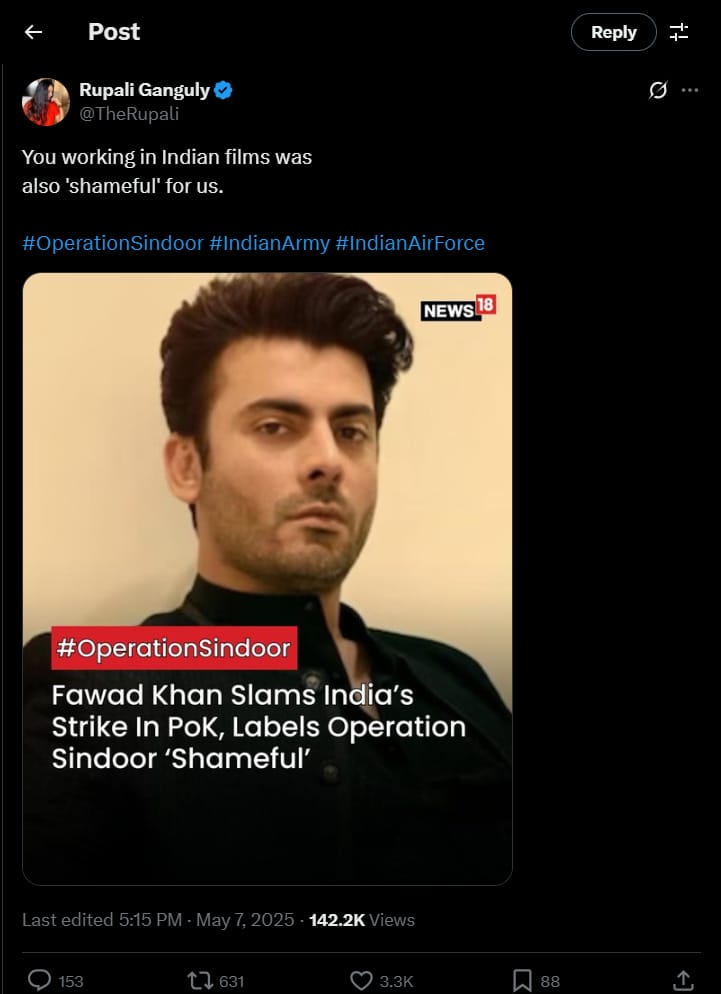Screen dimensions: 721x994
Task: Bookmark this post
Action: click(x=521, y=981)
